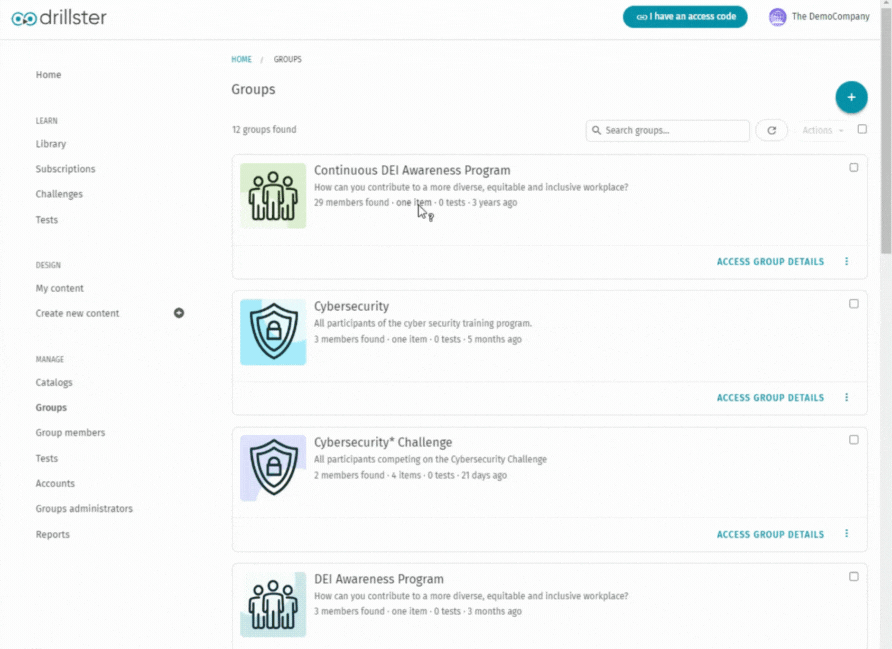
Task: Check the Continuous DEI Awareness Program checkbox
Action: pyautogui.click(x=853, y=167)
